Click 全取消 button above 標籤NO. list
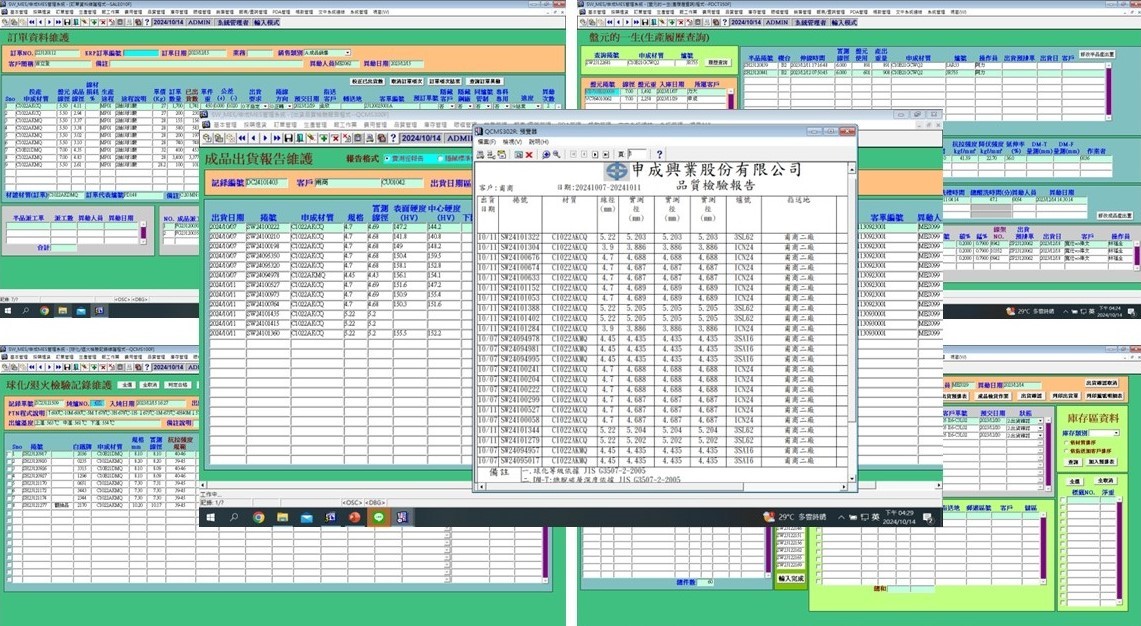Viewport: 1141px width, 626px height. pyautogui.click(x=1105, y=480)
